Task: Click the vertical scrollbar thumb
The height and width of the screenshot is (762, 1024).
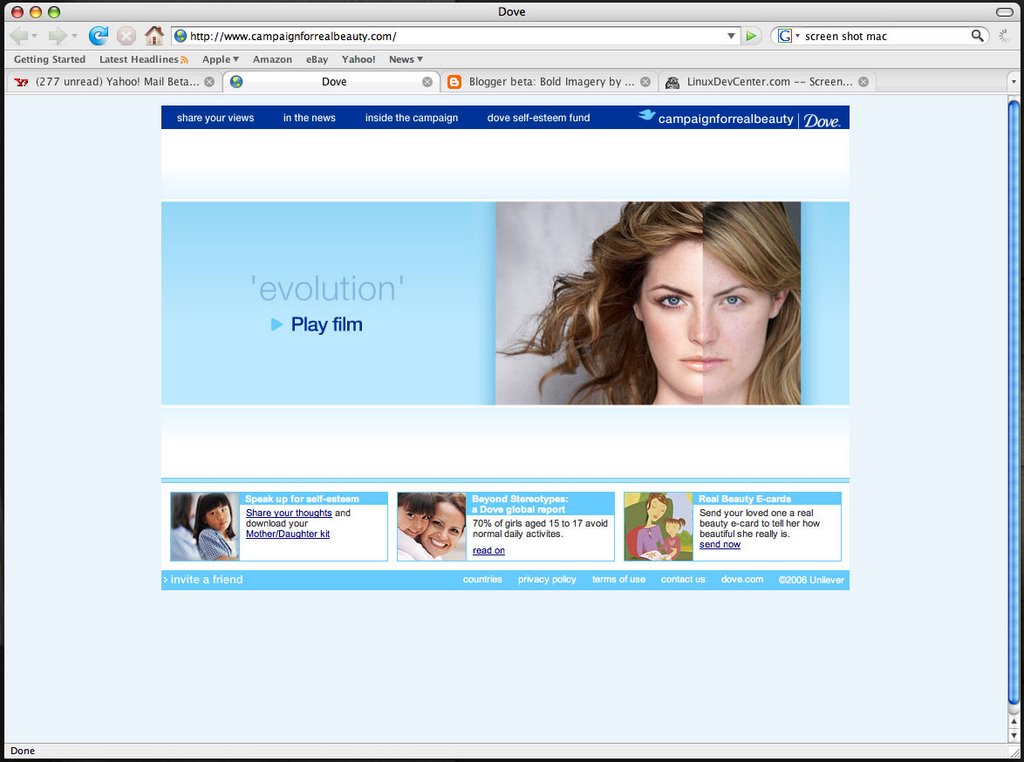Action: click(x=1014, y=402)
